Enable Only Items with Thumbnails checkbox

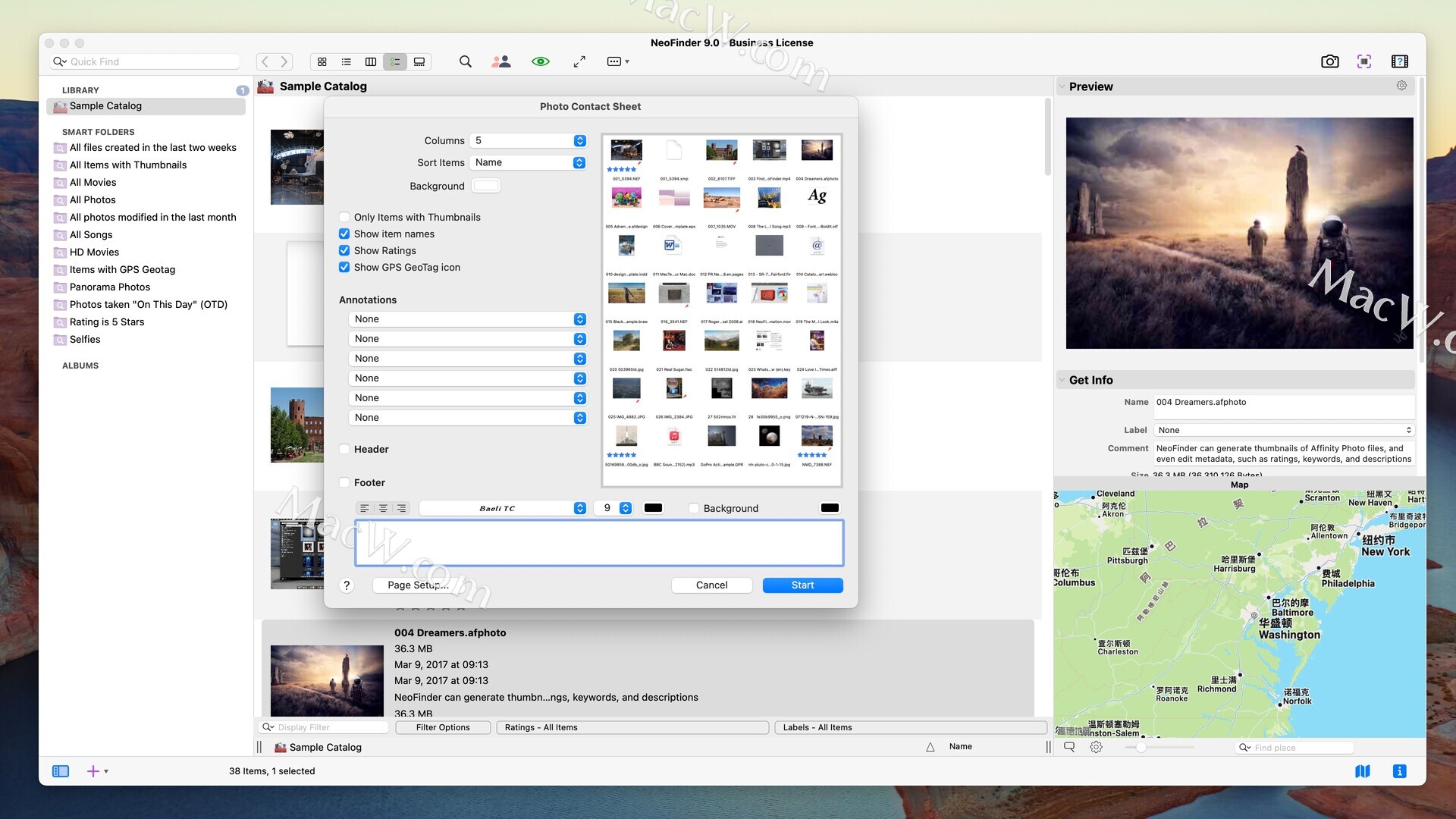[x=344, y=217]
